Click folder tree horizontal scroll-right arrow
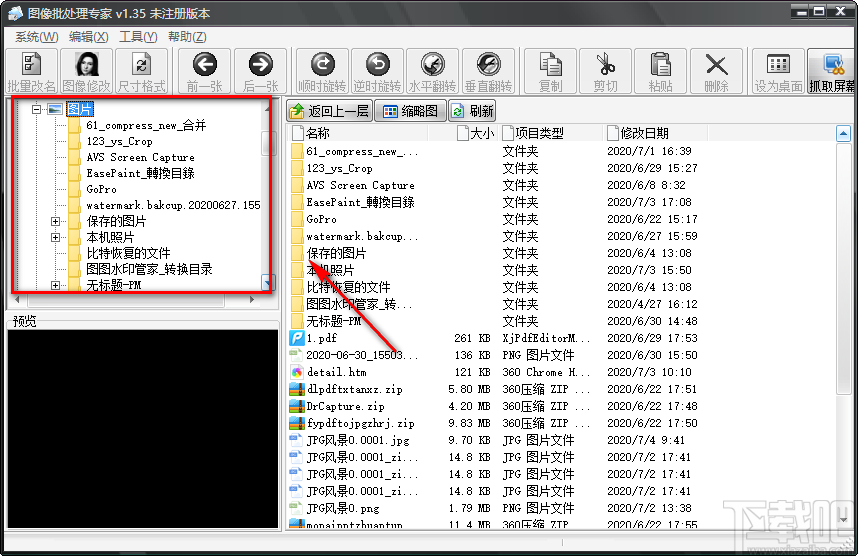The image size is (858, 556). coord(252,300)
